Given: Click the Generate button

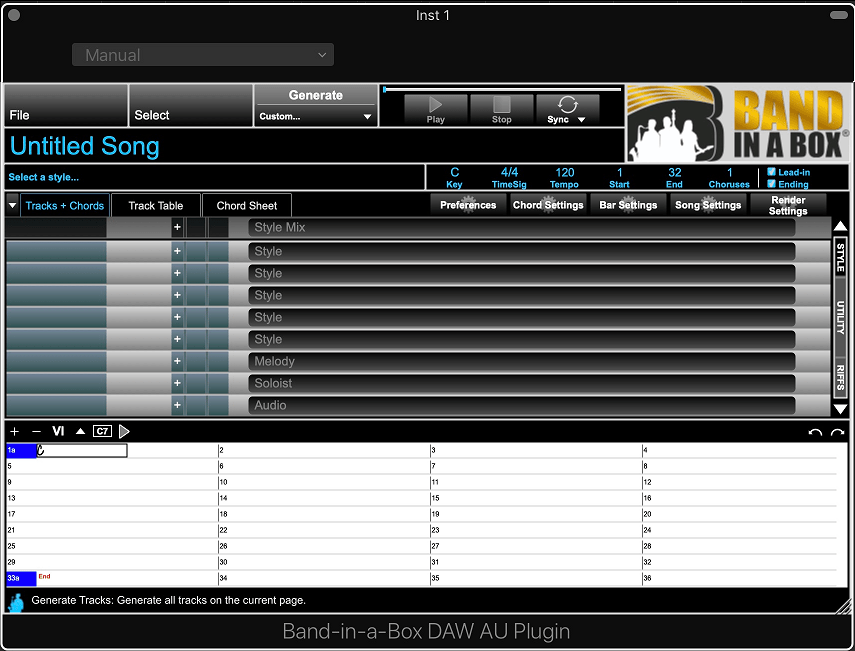Looking at the screenshot, I should 316,95.
